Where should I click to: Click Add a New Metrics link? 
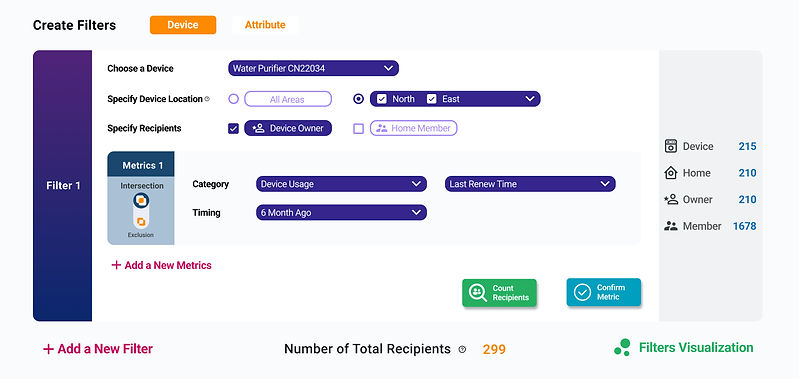(161, 265)
